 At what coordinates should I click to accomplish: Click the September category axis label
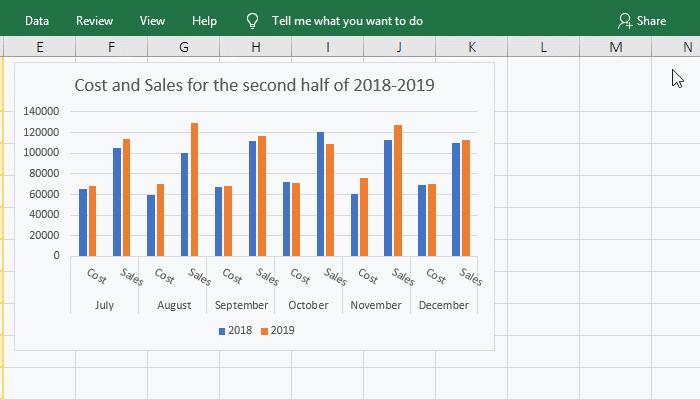pyautogui.click(x=241, y=304)
